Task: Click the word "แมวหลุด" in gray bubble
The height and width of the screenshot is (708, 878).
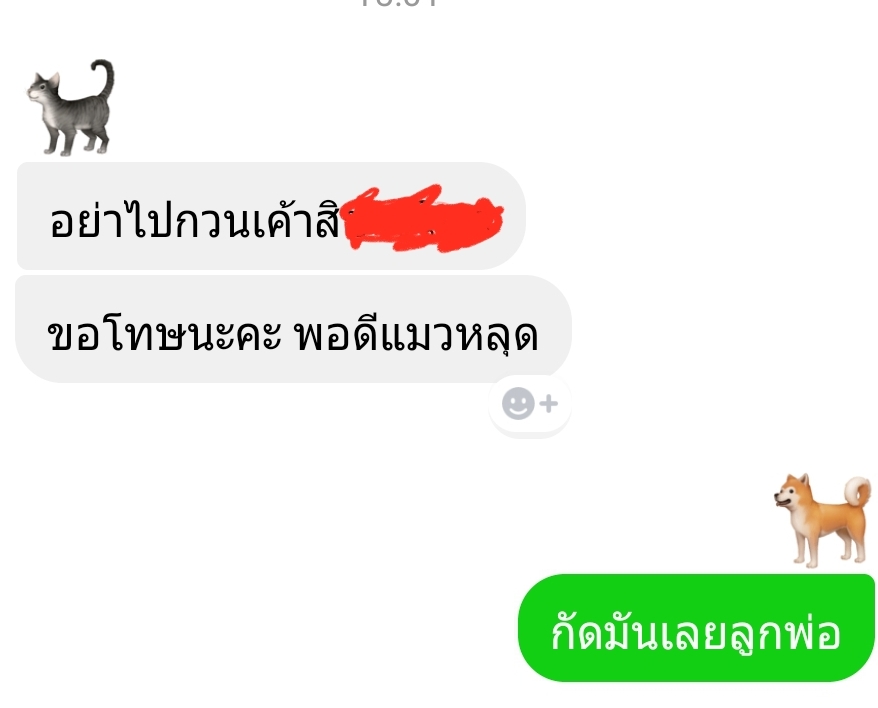Action: pyautogui.click(x=459, y=336)
